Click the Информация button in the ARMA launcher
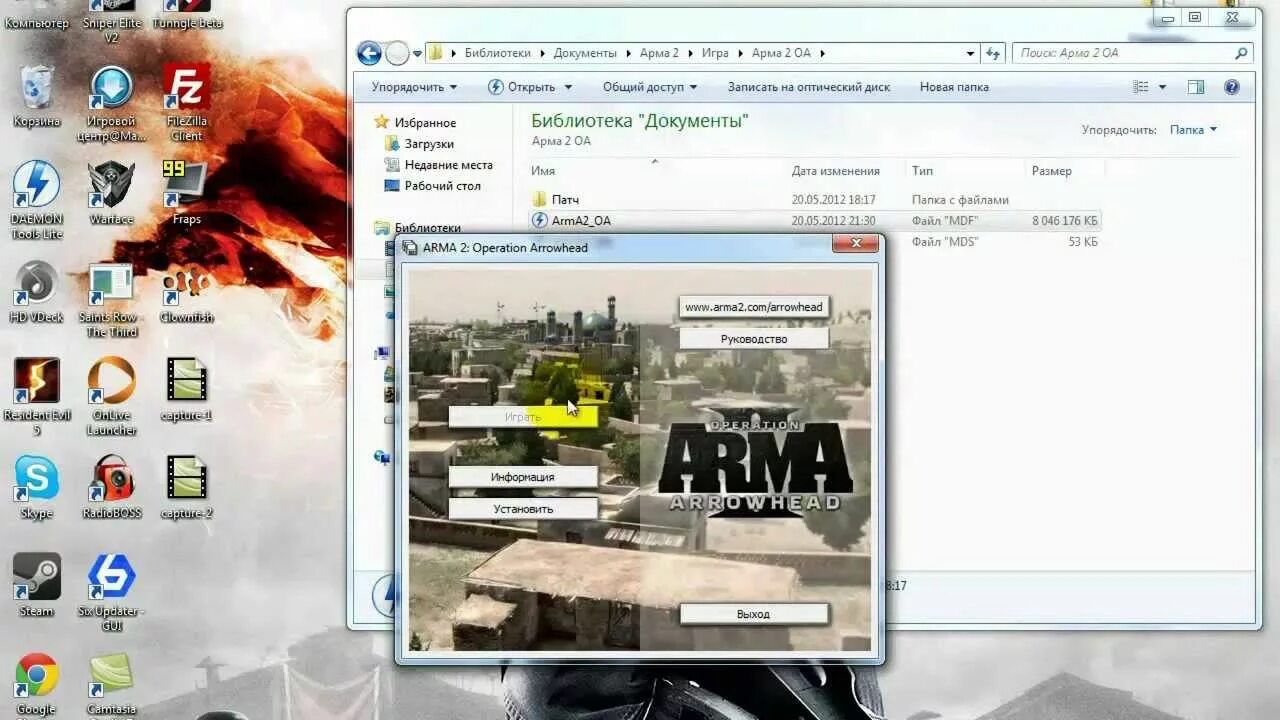Image resolution: width=1280 pixels, height=720 pixels. point(523,477)
